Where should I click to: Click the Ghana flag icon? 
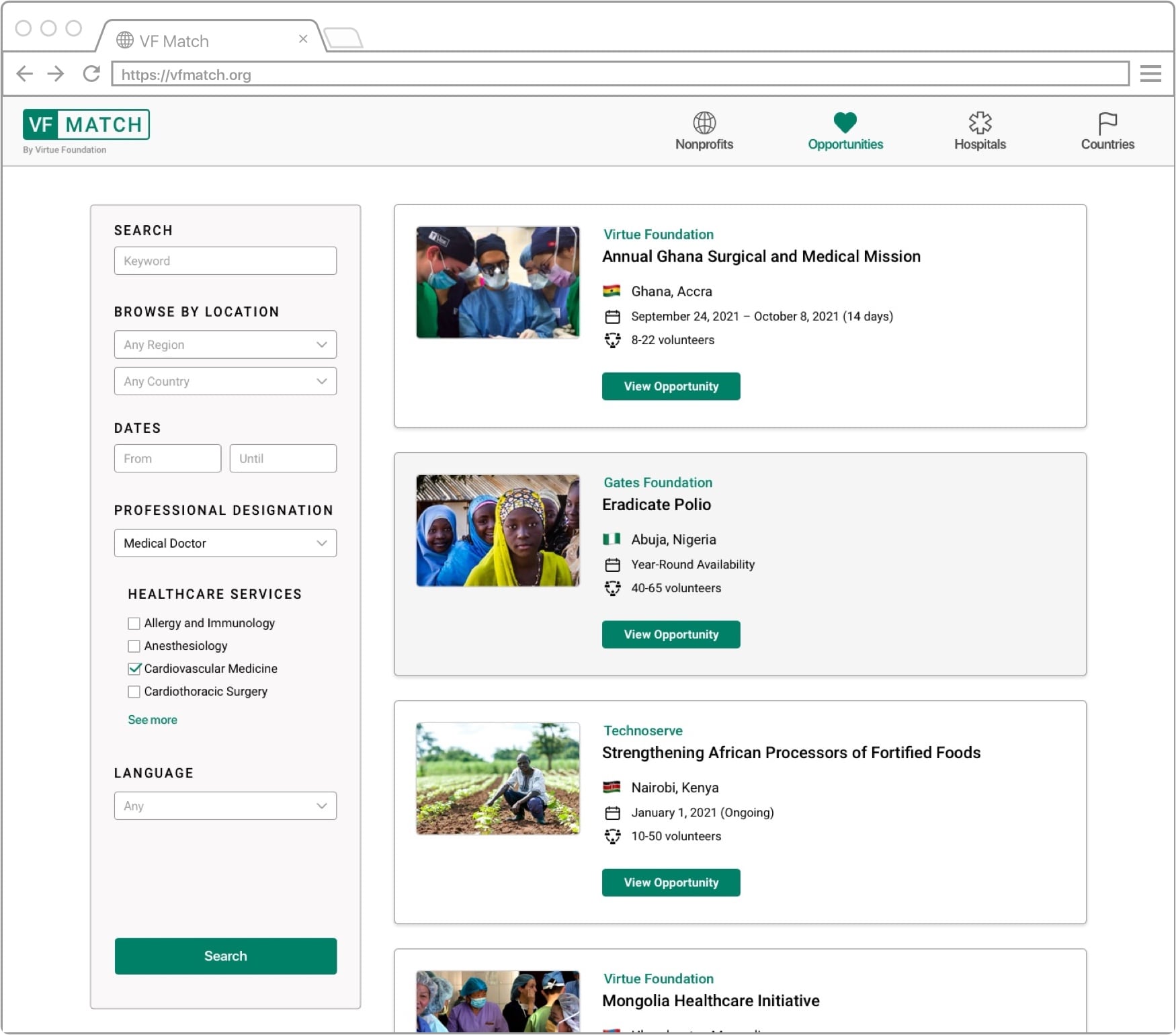(612, 291)
